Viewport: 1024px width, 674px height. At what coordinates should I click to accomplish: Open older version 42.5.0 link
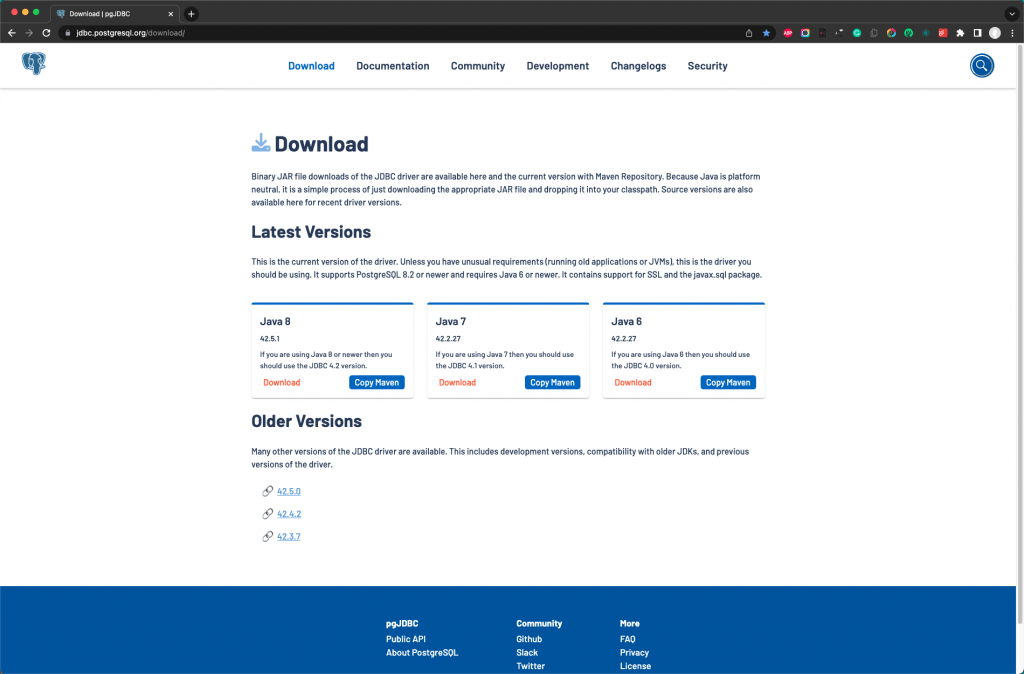point(289,491)
